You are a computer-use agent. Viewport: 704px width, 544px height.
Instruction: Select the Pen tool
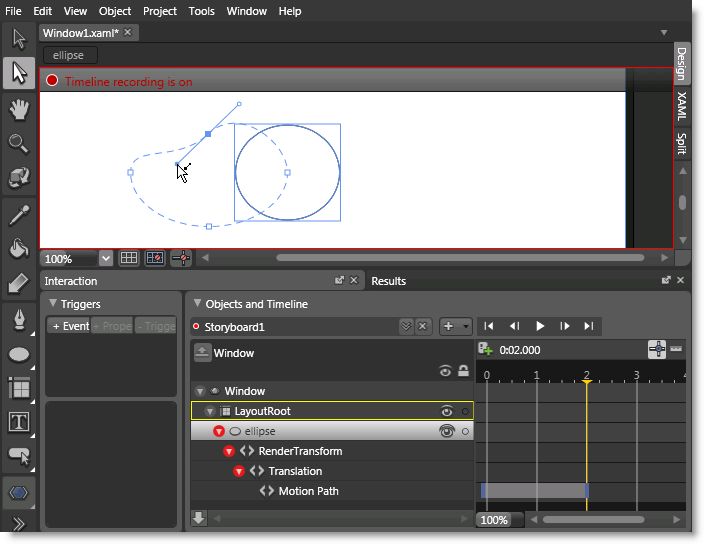[19, 319]
